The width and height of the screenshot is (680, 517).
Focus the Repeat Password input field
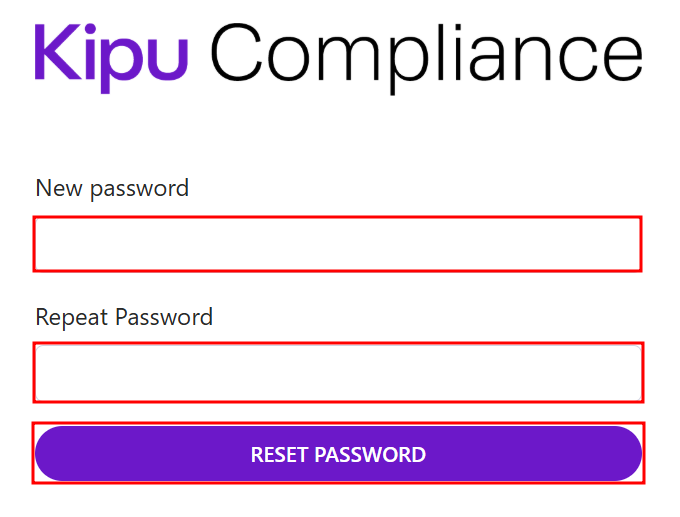point(337,372)
